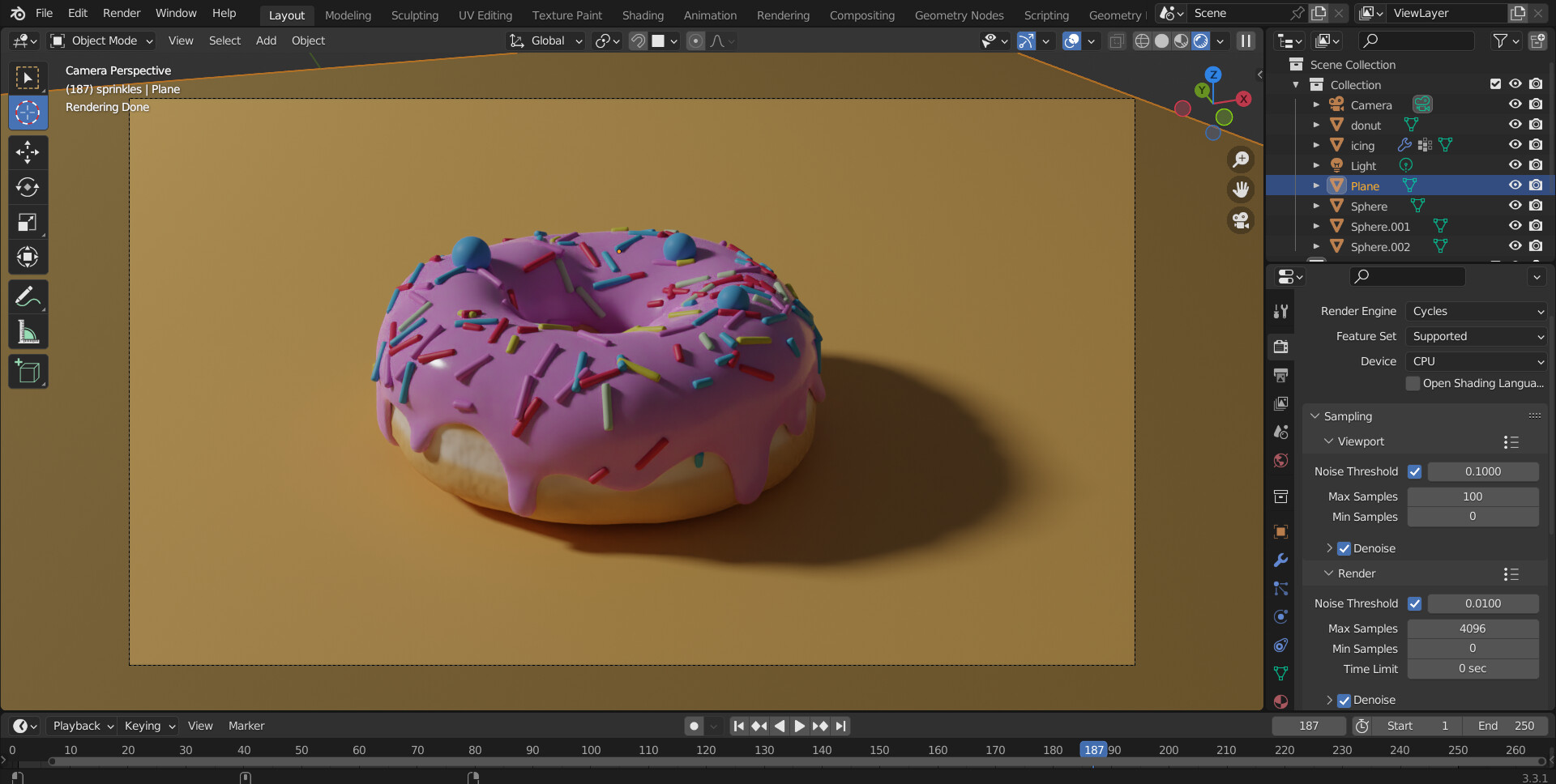Disable the Light's camera render visibility
This screenshot has width=1556, height=784.
click(1536, 165)
